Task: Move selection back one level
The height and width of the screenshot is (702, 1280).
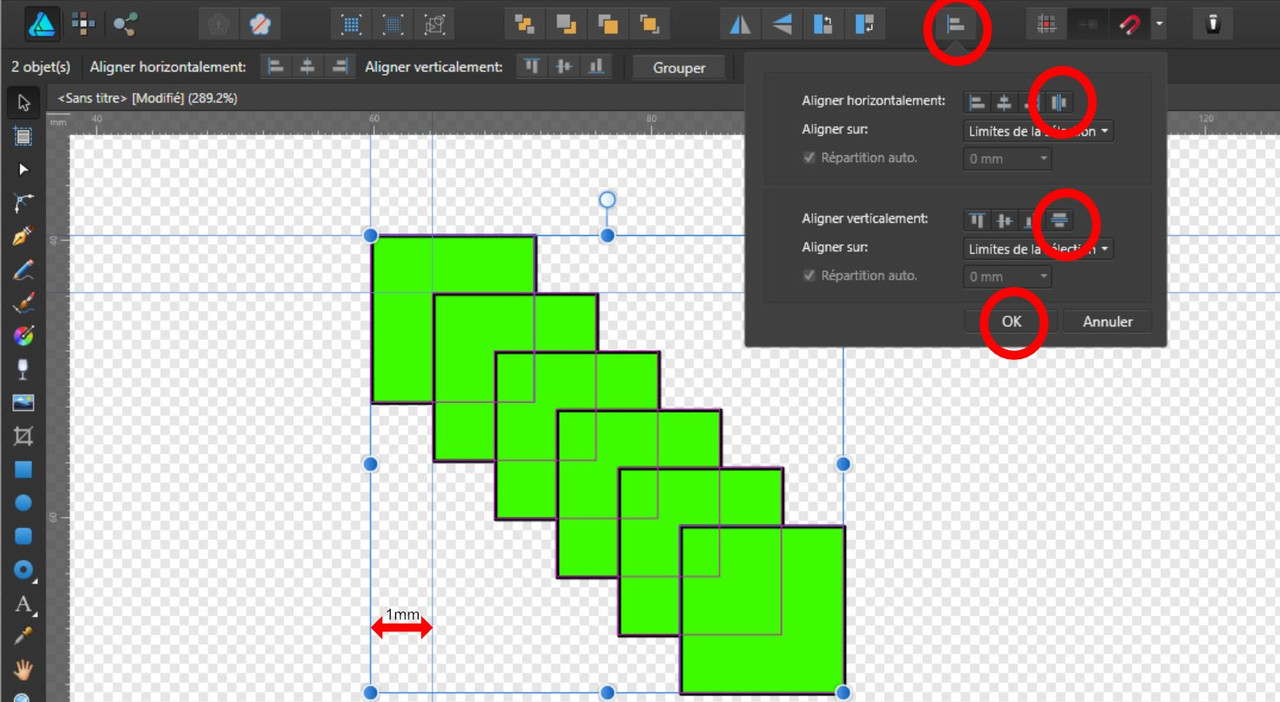Action: pyautogui.click(x=566, y=23)
